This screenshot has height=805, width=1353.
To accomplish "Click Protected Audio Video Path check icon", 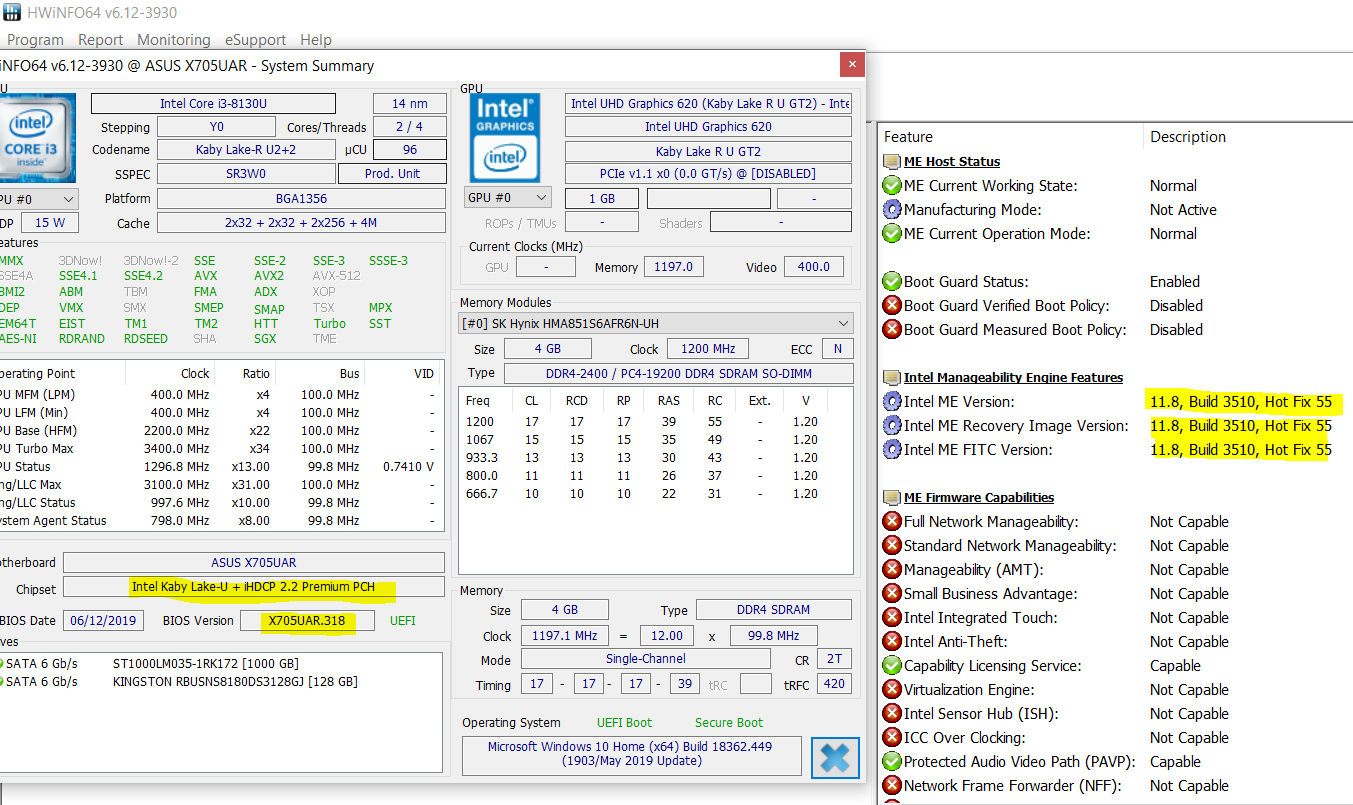I will coord(892,762).
